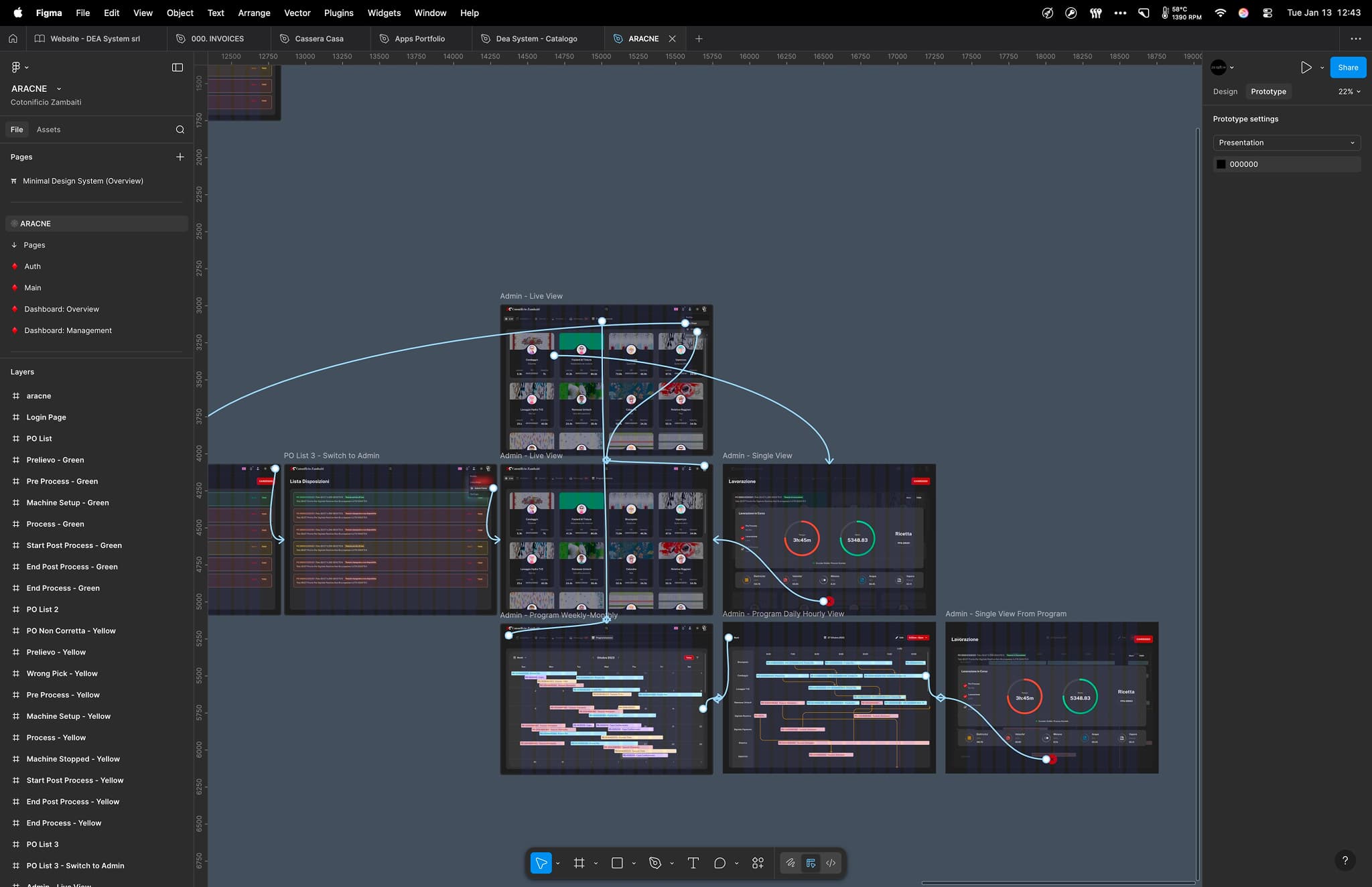
Task: Select the Comment tool
Action: click(719, 863)
